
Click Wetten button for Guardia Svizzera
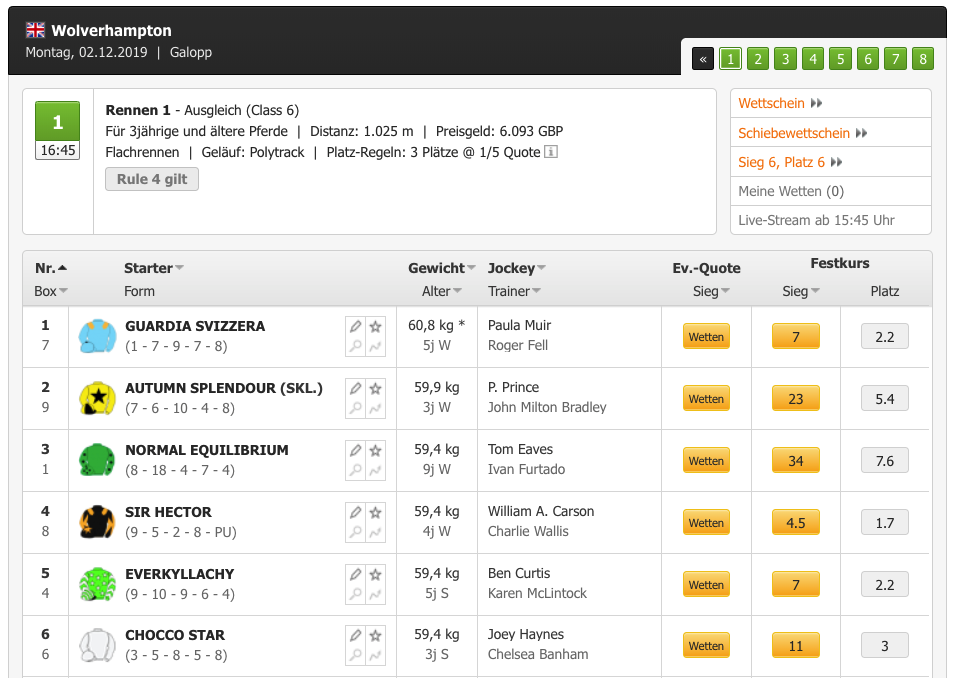pyautogui.click(x=706, y=336)
